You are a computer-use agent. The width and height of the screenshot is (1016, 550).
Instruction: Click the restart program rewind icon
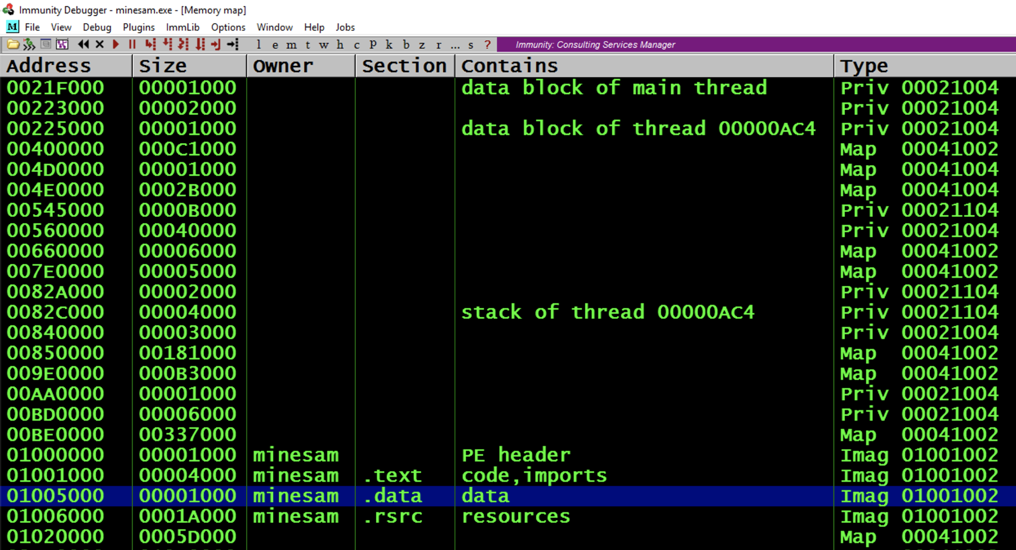point(84,44)
